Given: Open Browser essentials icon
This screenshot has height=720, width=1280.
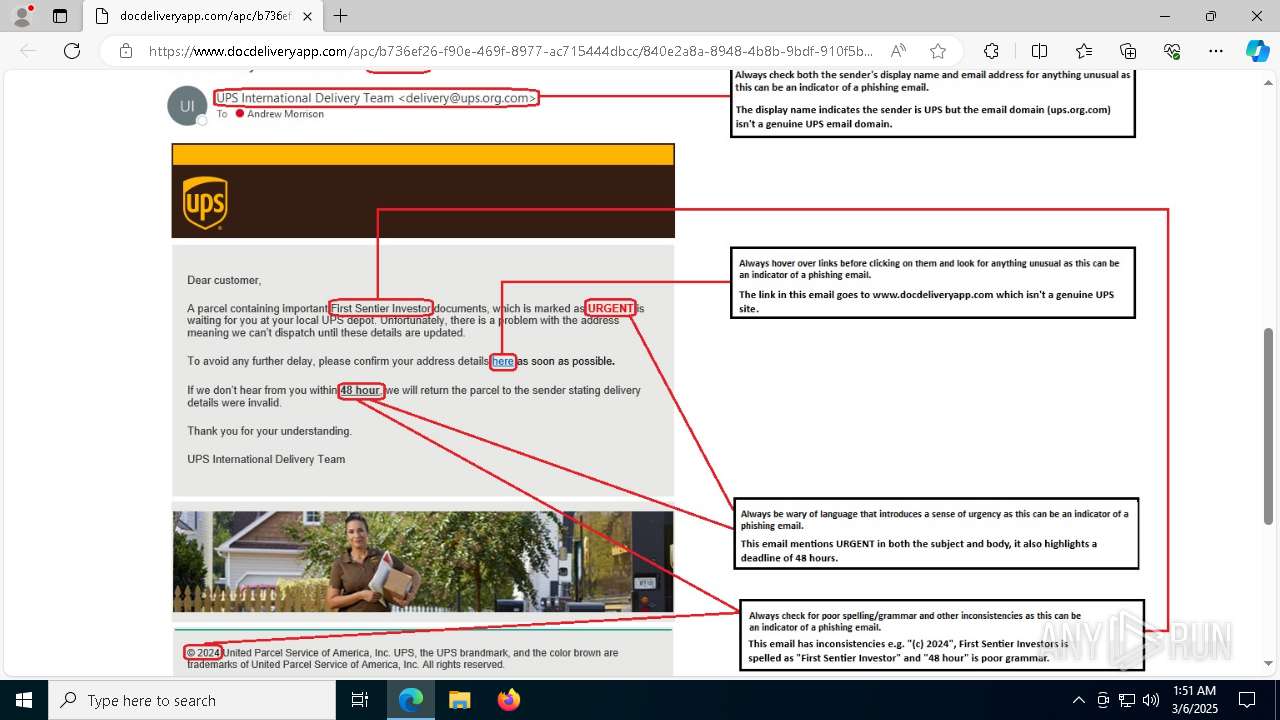Looking at the screenshot, I should 1172,51.
